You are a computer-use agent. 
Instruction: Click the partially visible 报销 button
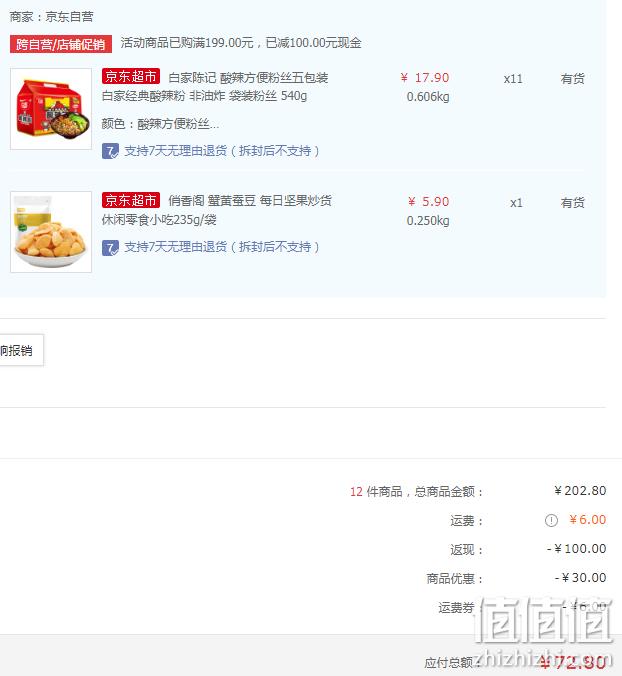point(22,350)
